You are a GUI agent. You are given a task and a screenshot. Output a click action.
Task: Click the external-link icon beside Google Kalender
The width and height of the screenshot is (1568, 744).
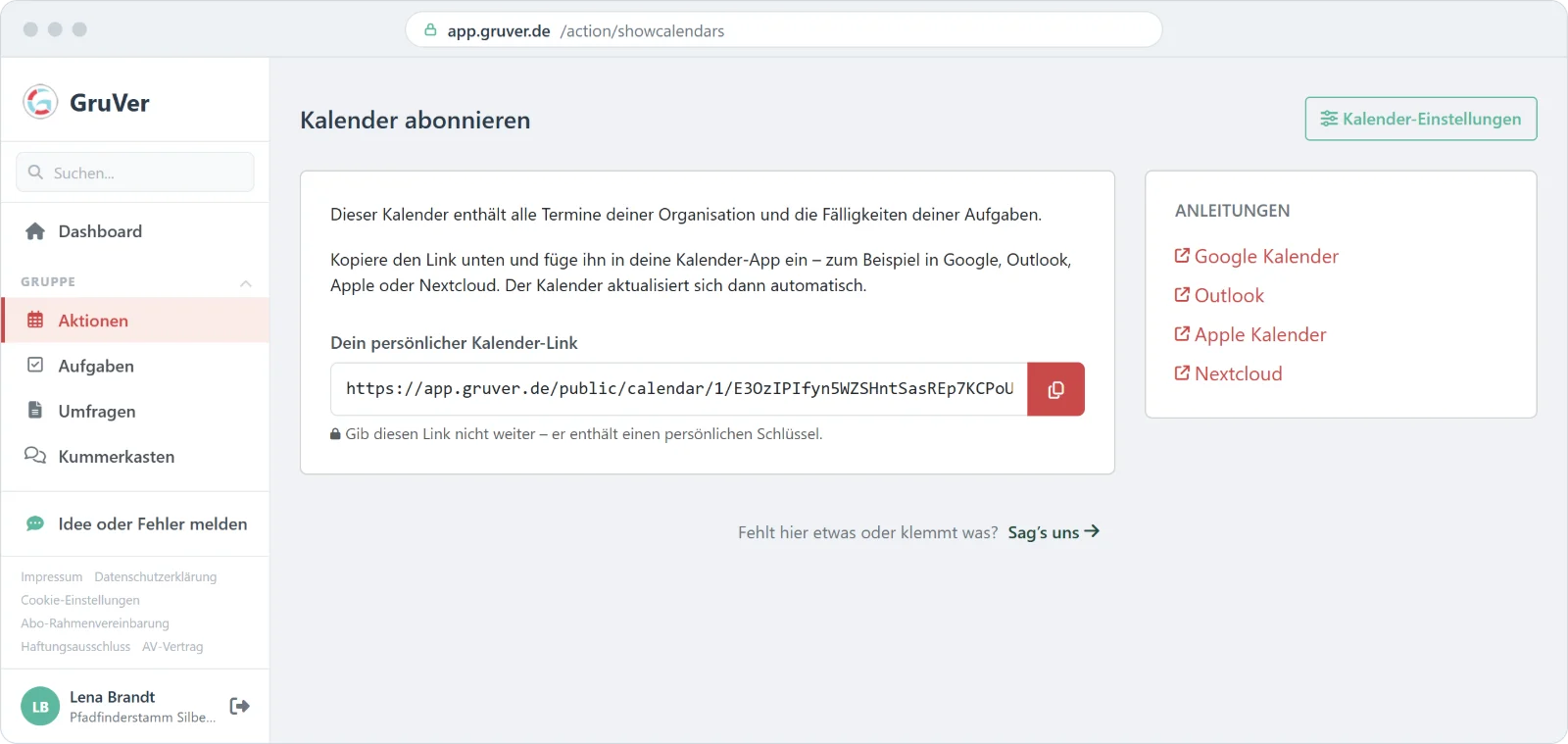pos(1182,256)
